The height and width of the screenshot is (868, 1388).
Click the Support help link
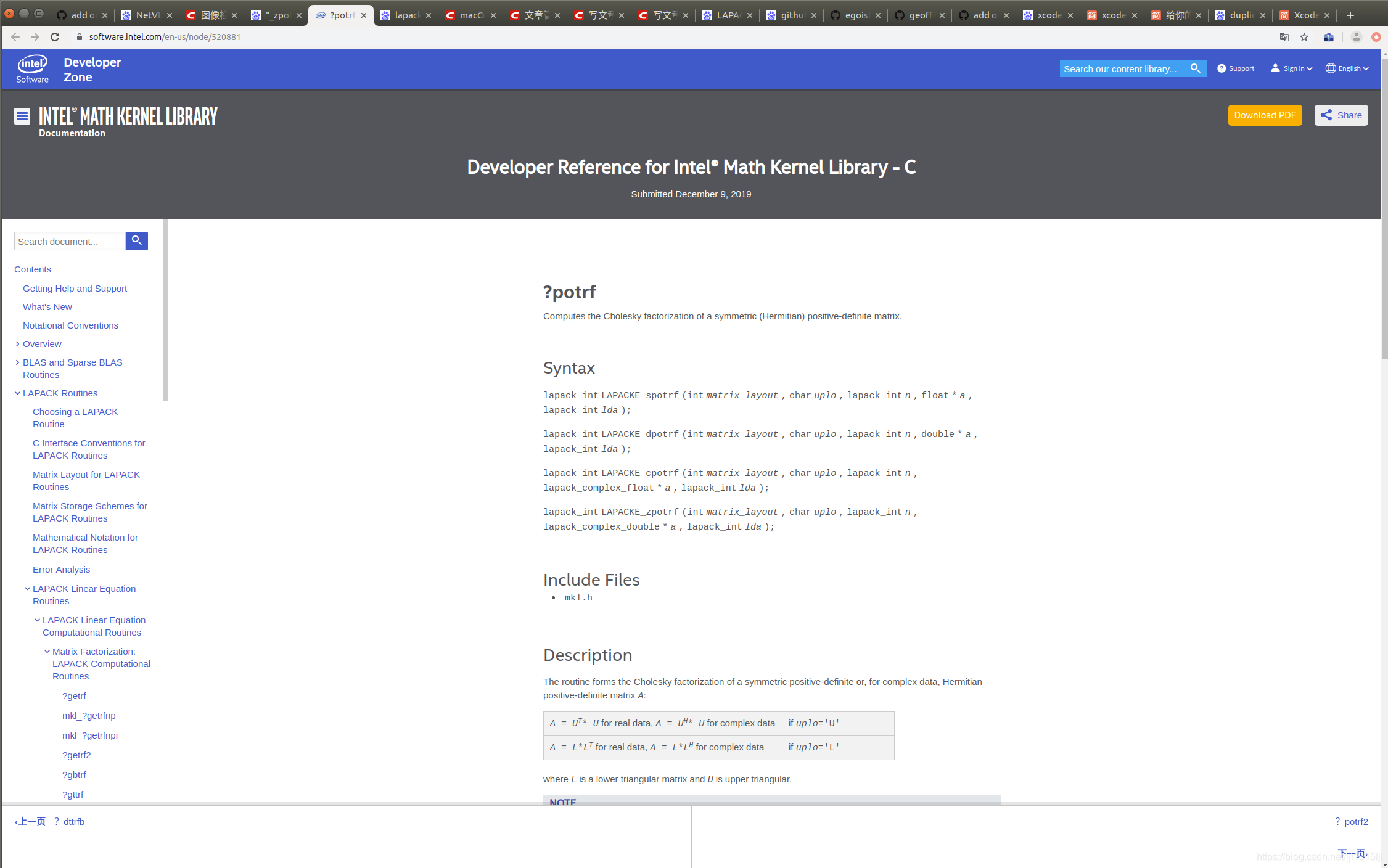(x=1236, y=68)
